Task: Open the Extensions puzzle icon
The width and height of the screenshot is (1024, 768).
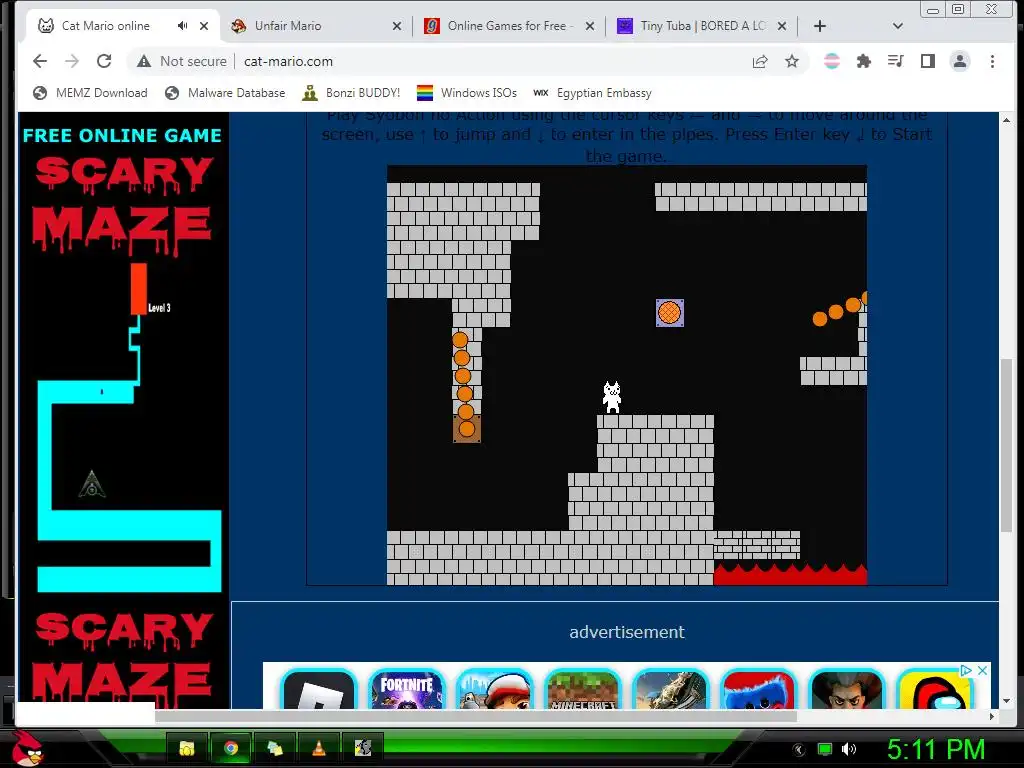Action: pyautogui.click(x=863, y=61)
